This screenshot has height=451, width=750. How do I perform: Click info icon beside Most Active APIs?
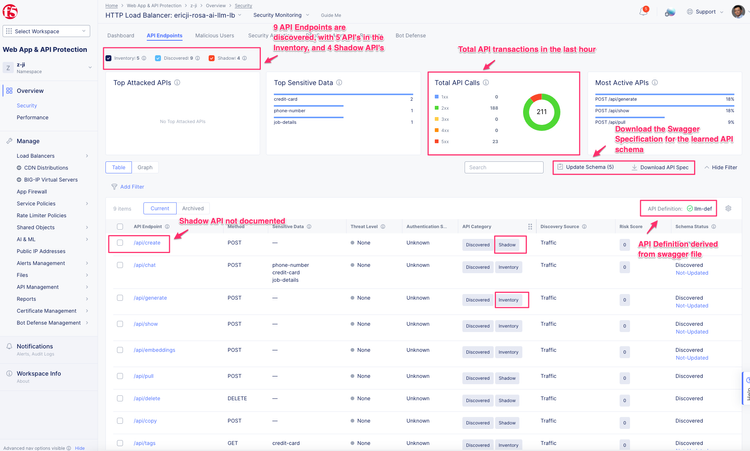tap(655, 83)
